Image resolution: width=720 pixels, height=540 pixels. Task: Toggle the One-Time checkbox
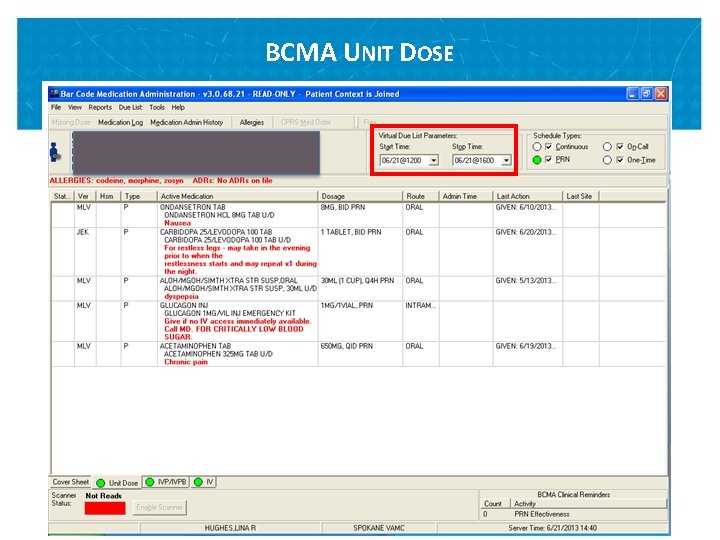[x=620, y=160]
